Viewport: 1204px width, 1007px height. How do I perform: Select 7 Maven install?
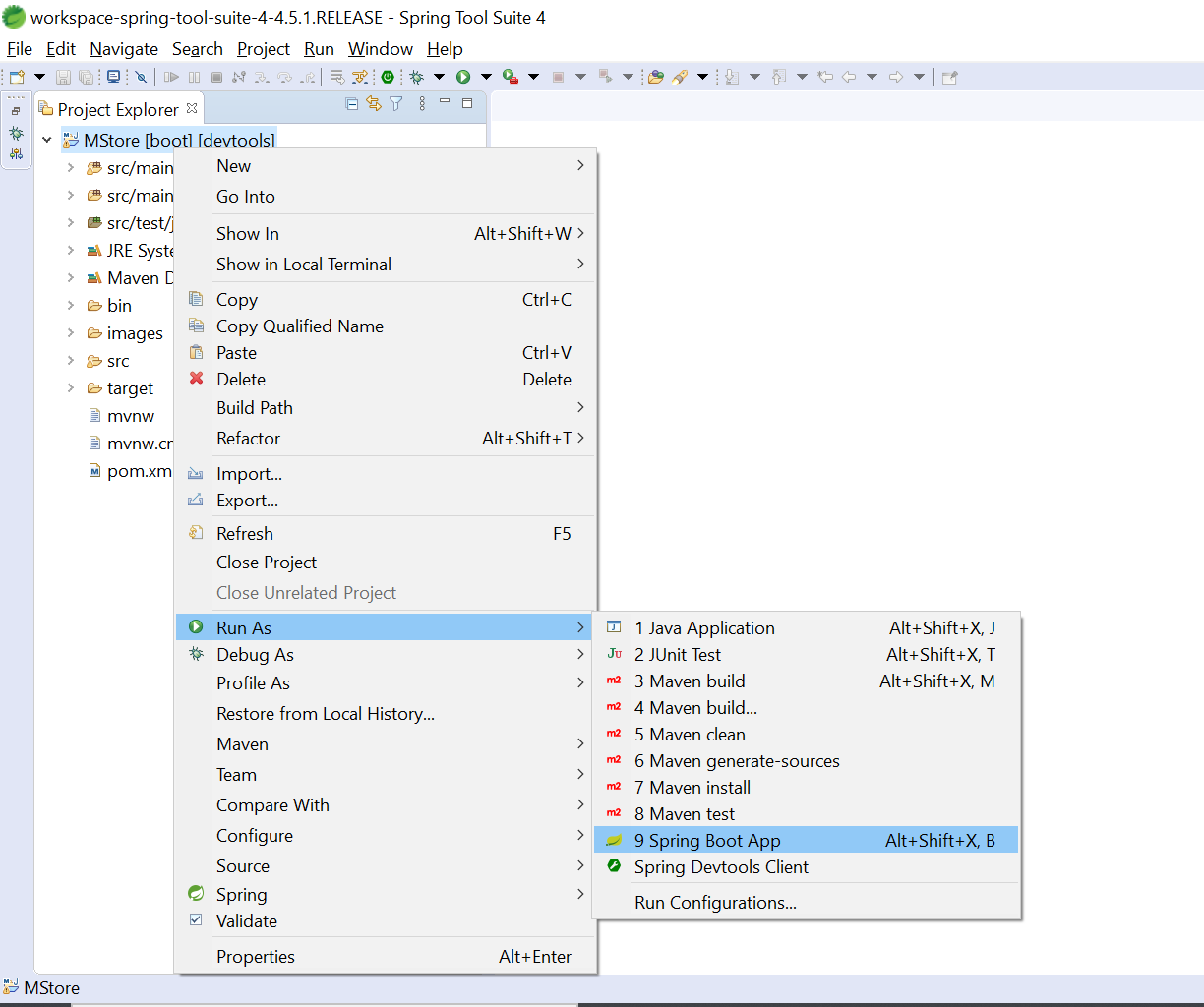[807, 787]
